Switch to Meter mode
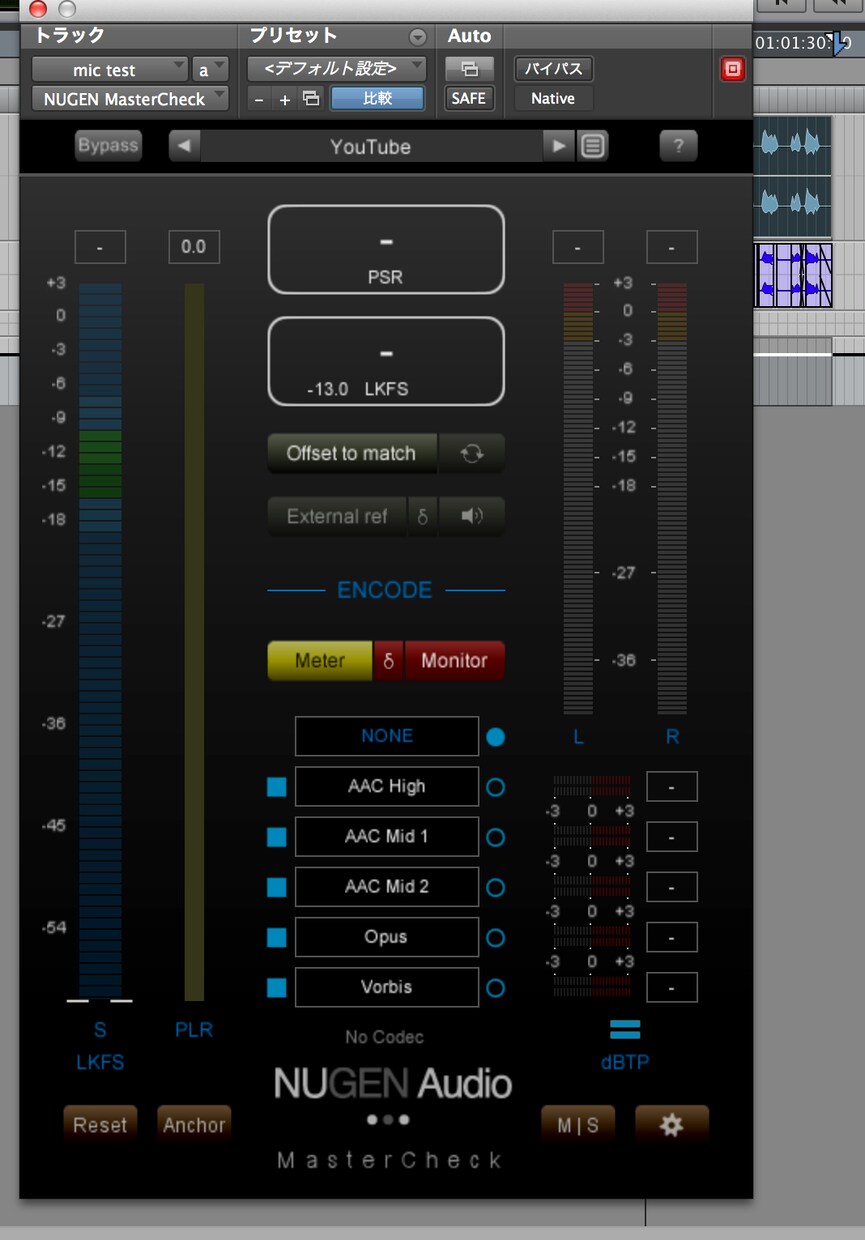This screenshot has height=1240, width=865. [320, 661]
